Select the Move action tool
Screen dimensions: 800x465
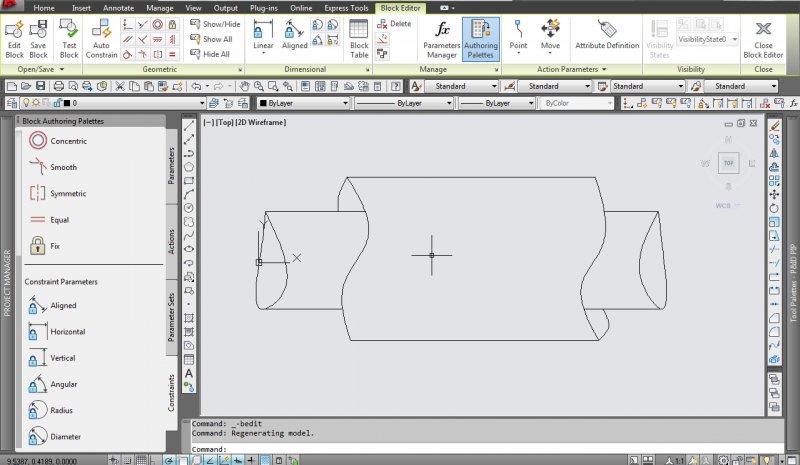(550, 37)
